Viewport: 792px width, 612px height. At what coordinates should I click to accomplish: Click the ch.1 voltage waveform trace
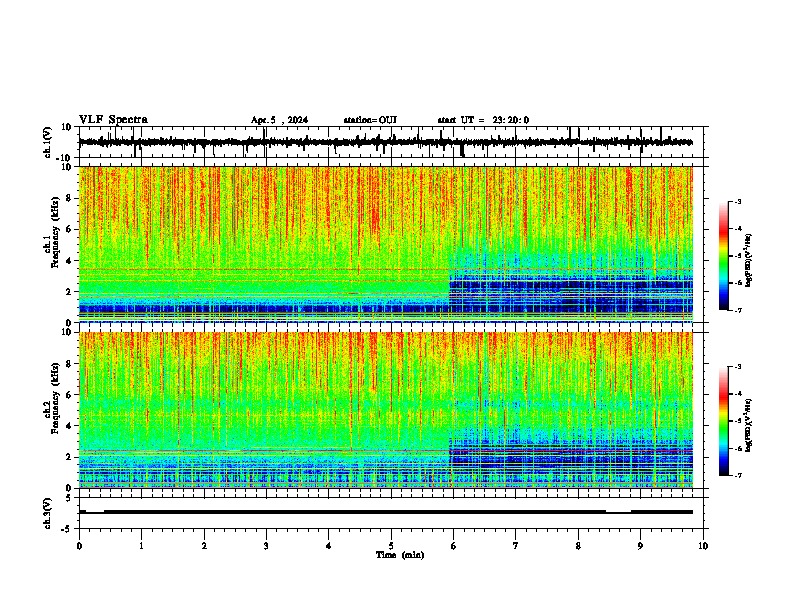coord(385,142)
